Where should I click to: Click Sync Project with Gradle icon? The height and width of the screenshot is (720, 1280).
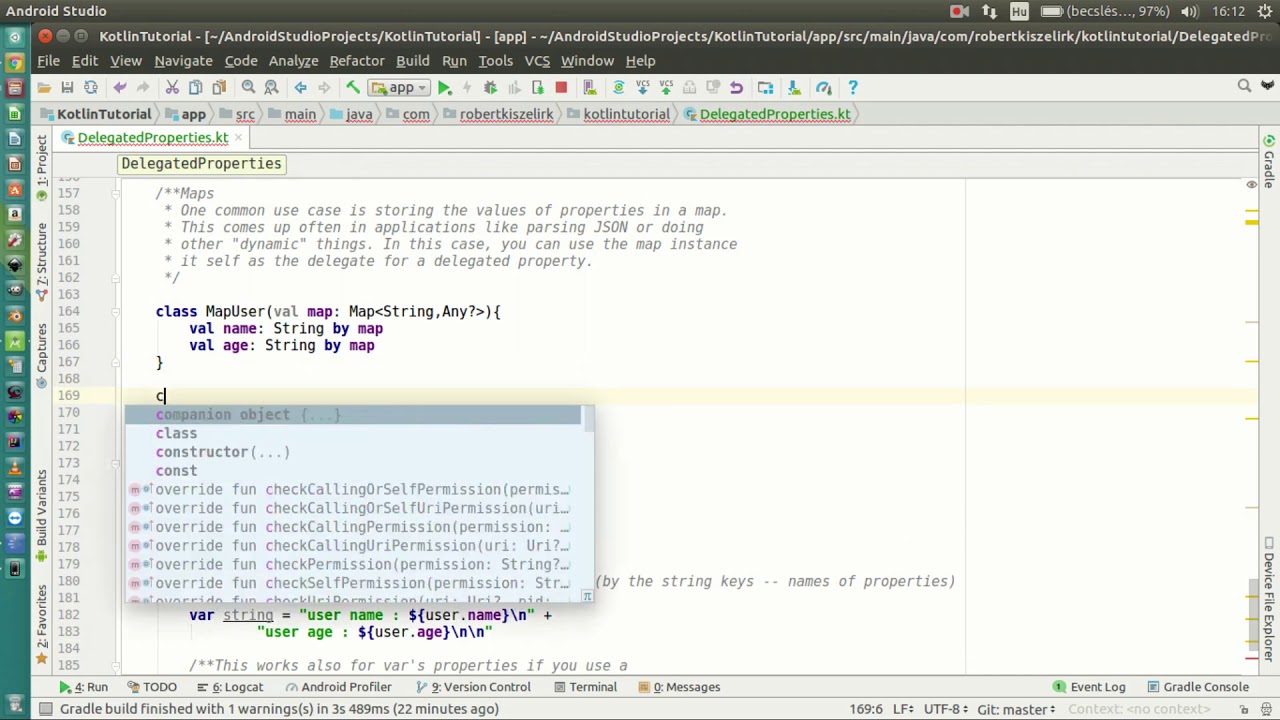[618, 87]
